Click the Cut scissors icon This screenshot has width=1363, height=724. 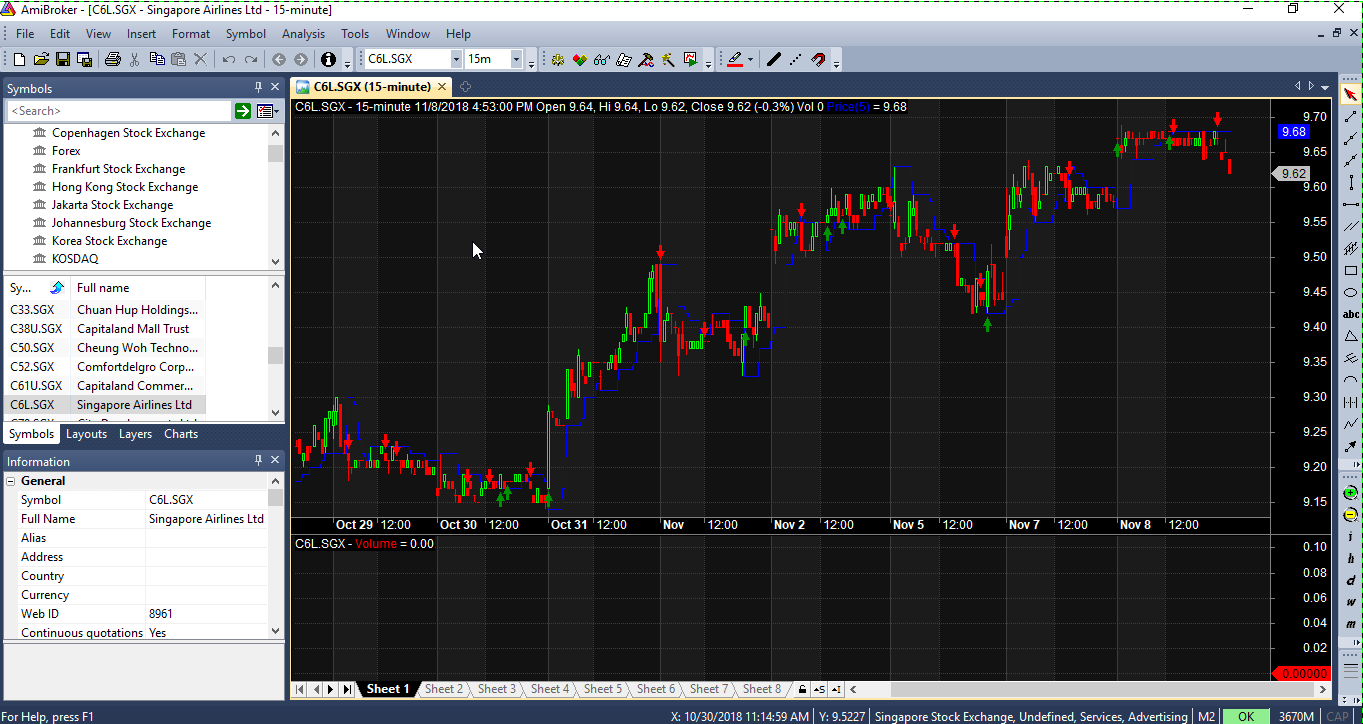click(136, 60)
